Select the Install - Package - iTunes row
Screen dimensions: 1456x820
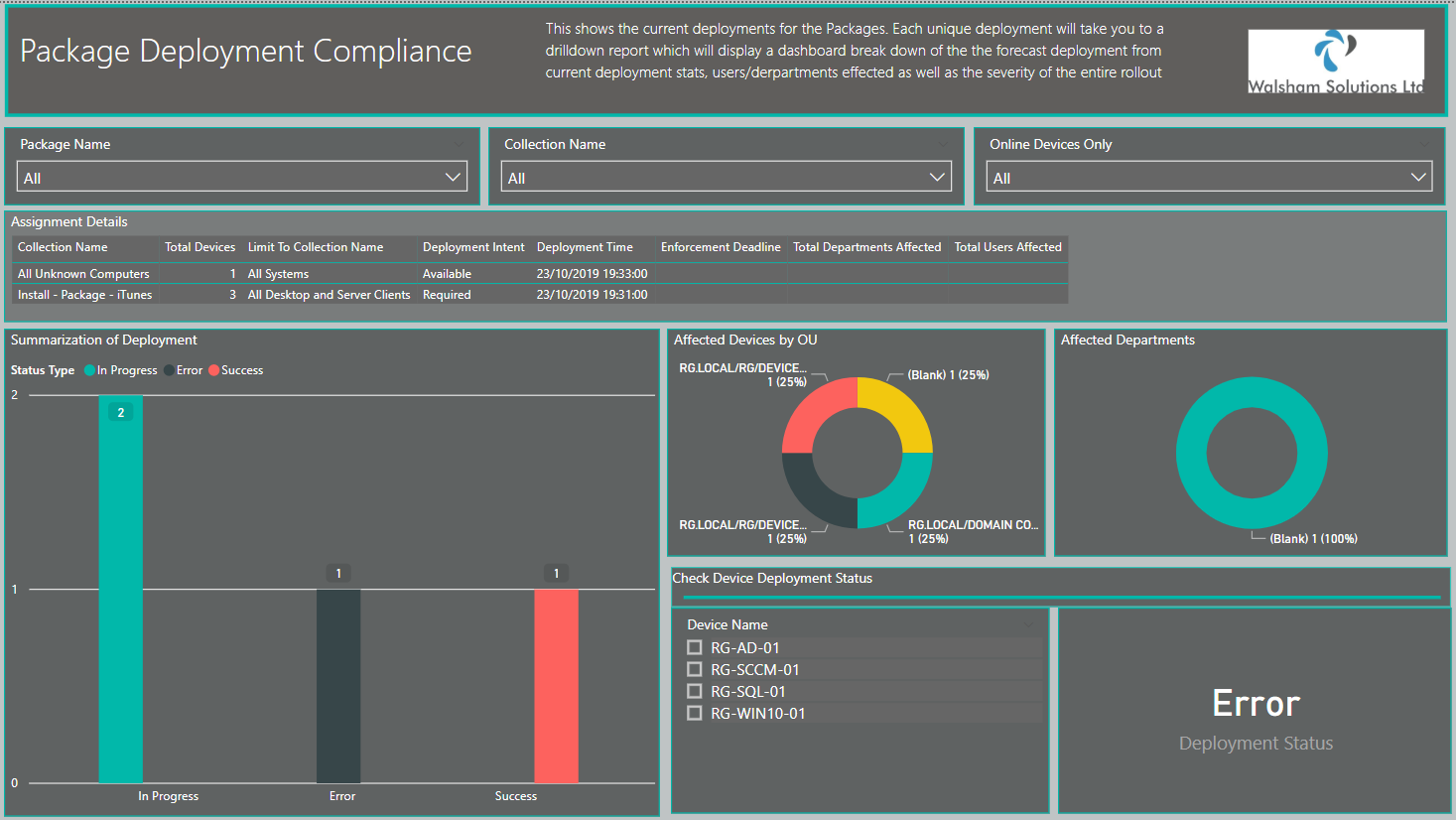(540, 294)
